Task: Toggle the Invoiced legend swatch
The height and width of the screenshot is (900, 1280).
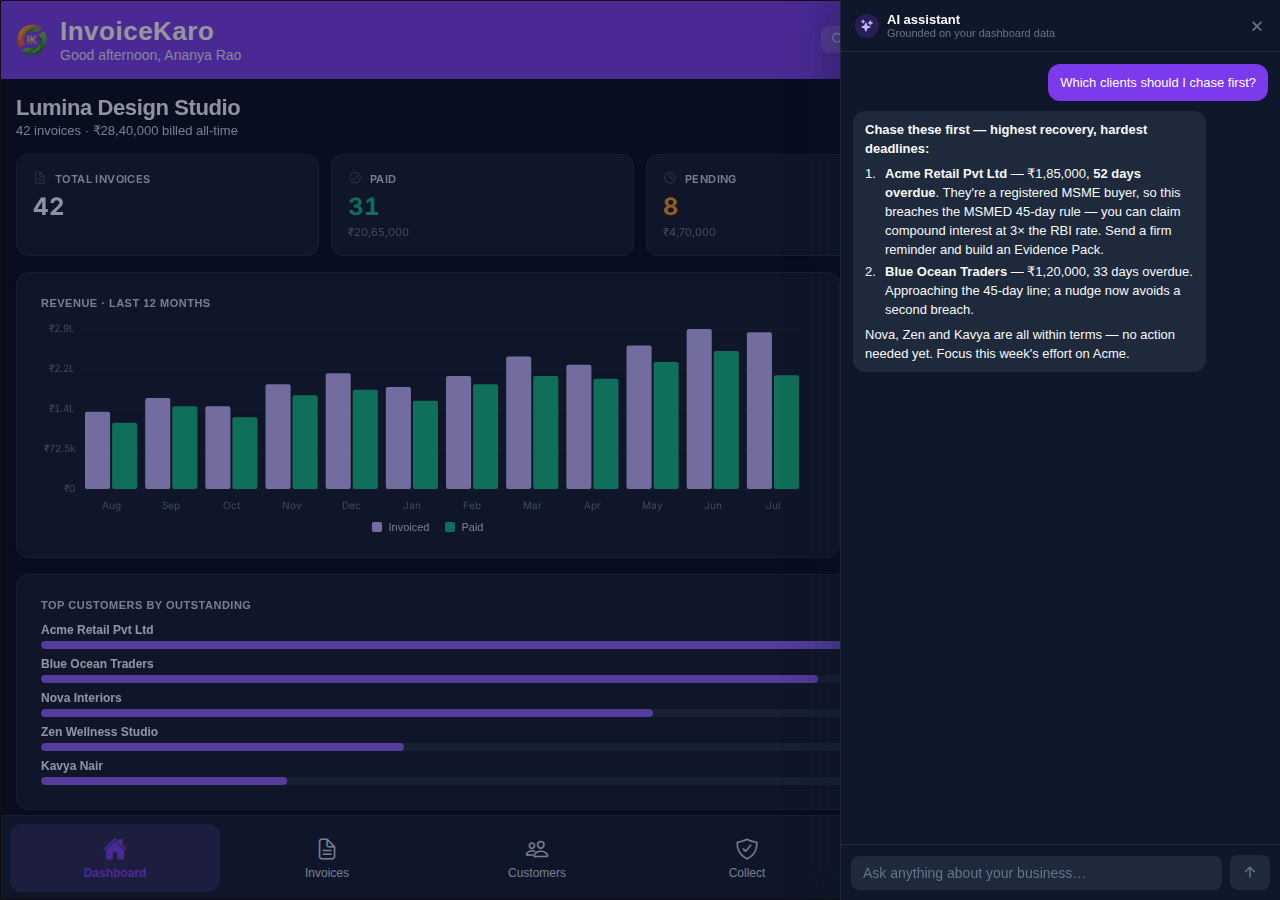Action: click(x=377, y=527)
